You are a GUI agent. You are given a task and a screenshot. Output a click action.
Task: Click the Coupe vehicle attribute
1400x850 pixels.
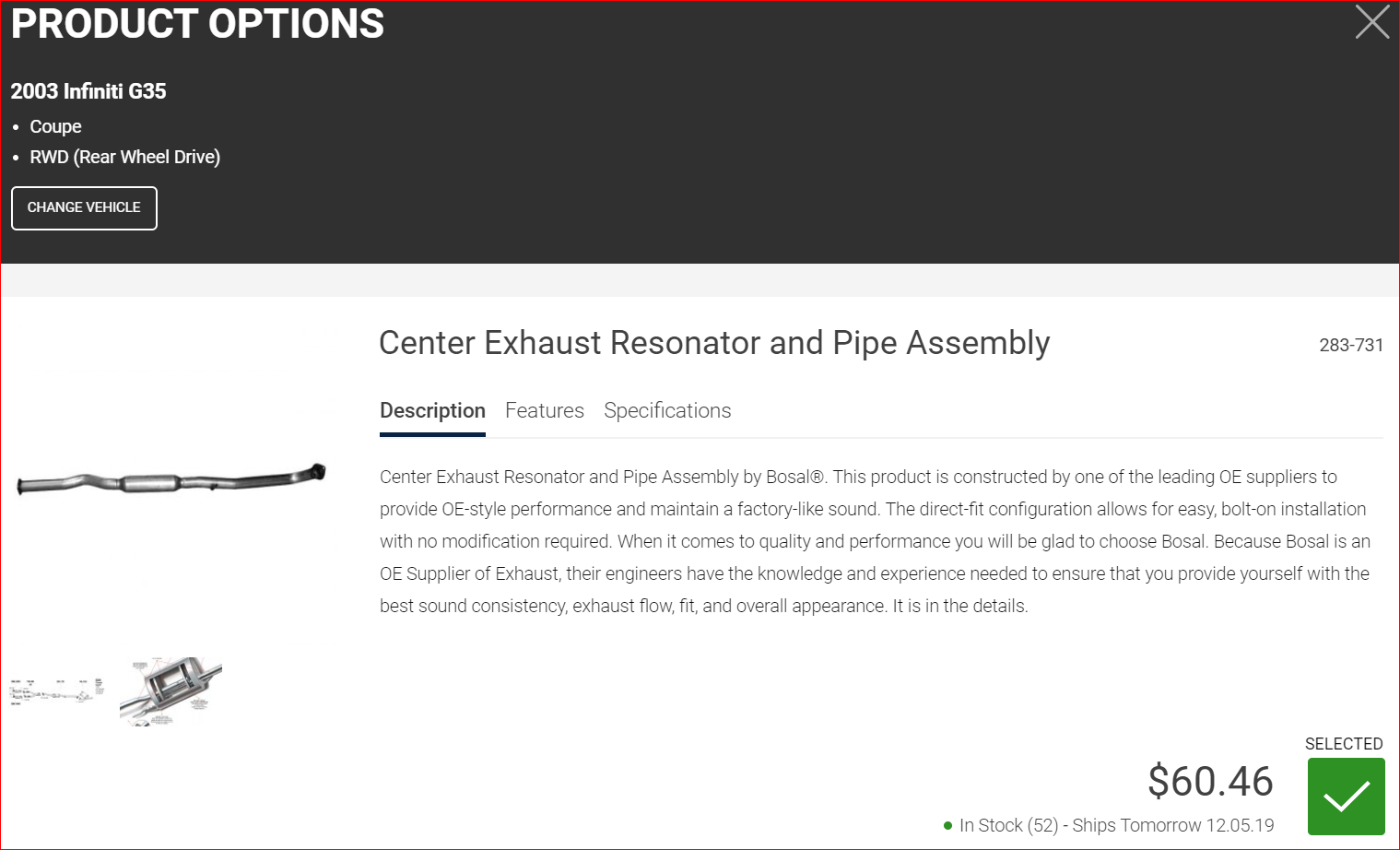pyautogui.click(x=55, y=126)
